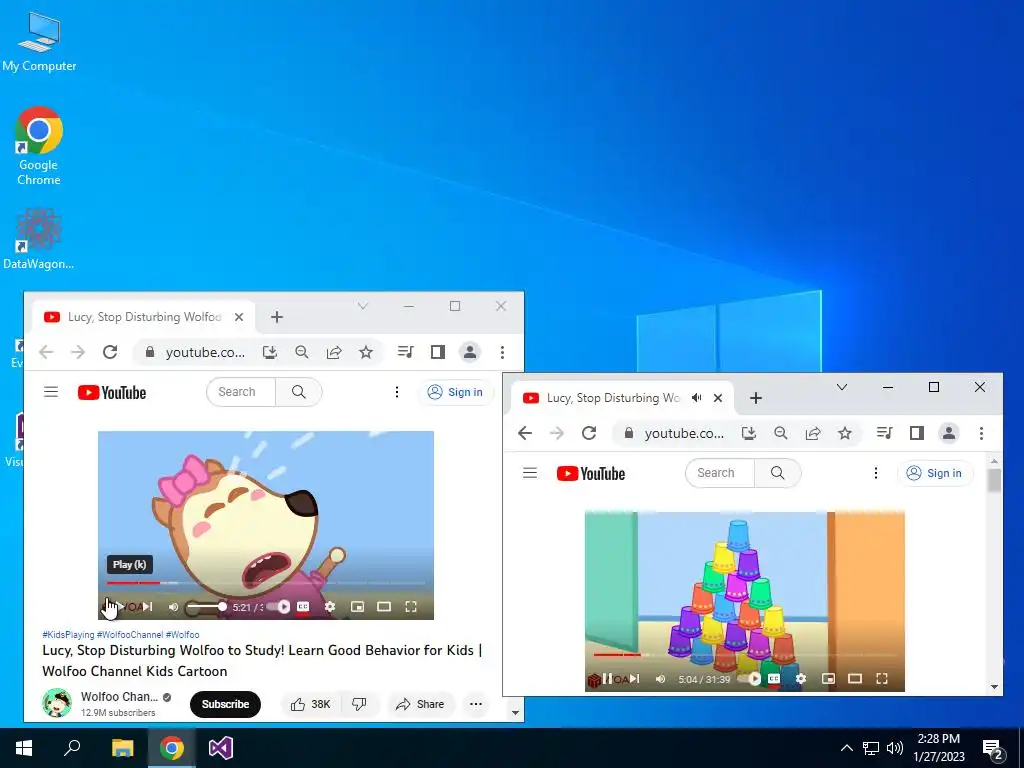Mute the right video with the speaker icon
Viewport: 1024px width, 768px height.
click(x=660, y=679)
